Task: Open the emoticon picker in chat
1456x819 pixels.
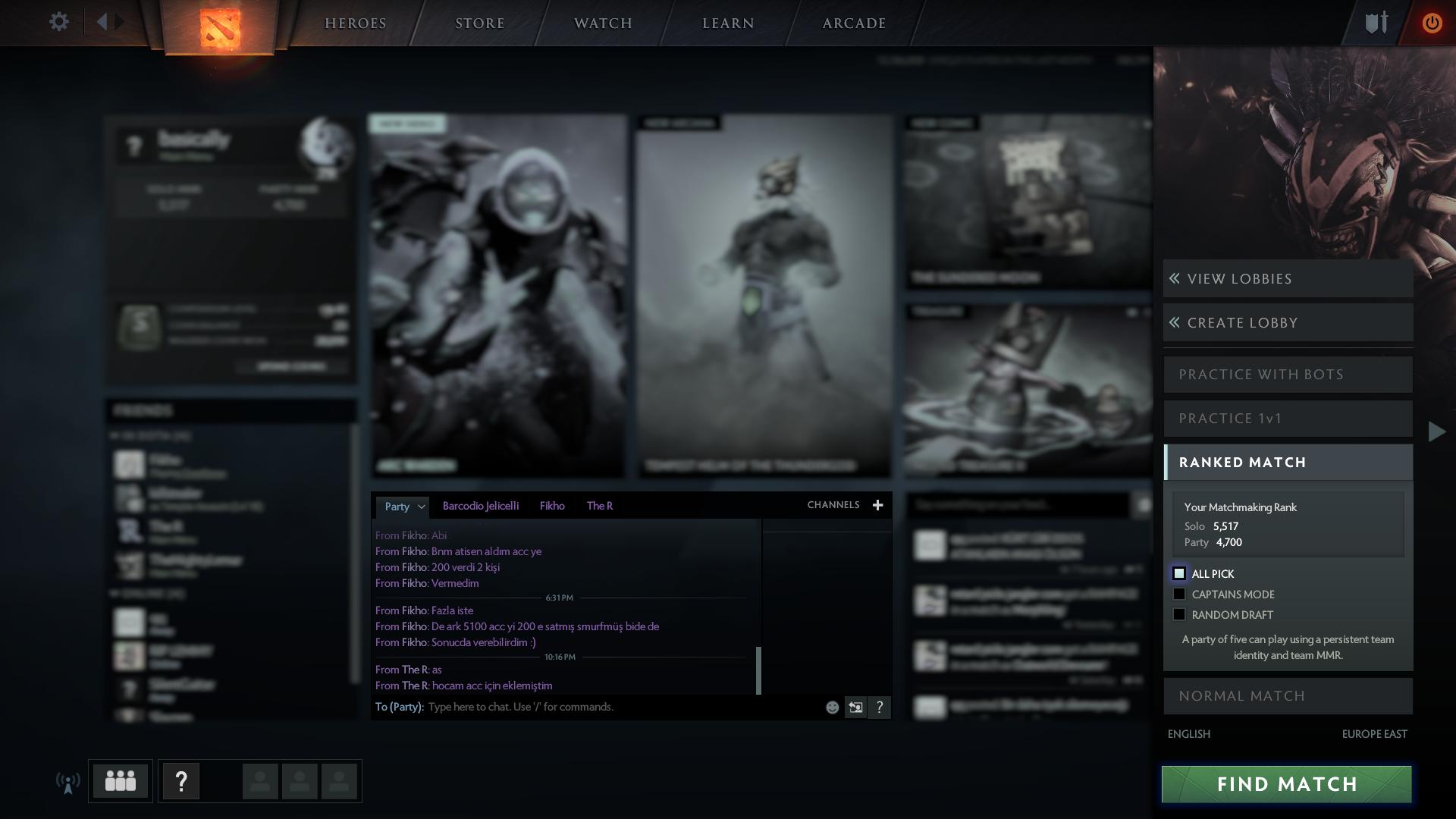Action: pyautogui.click(x=832, y=708)
